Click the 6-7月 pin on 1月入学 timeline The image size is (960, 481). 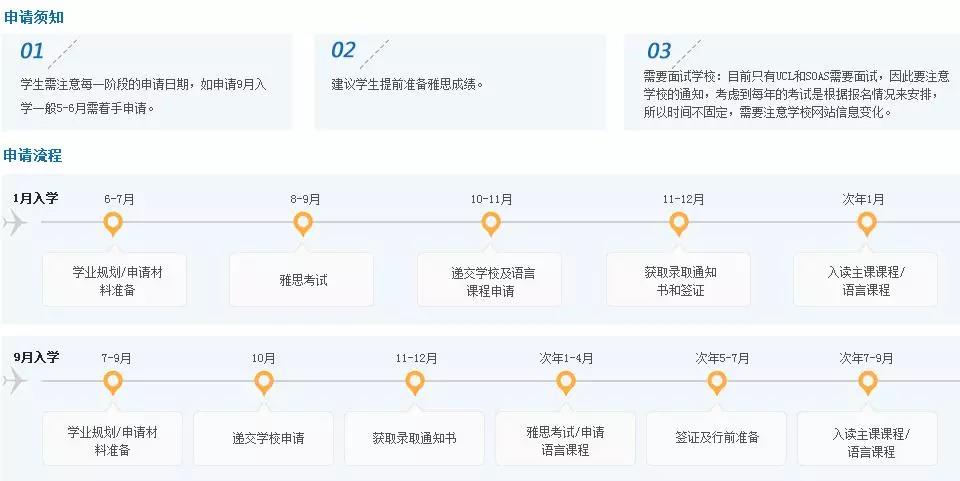click(x=113, y=224)
